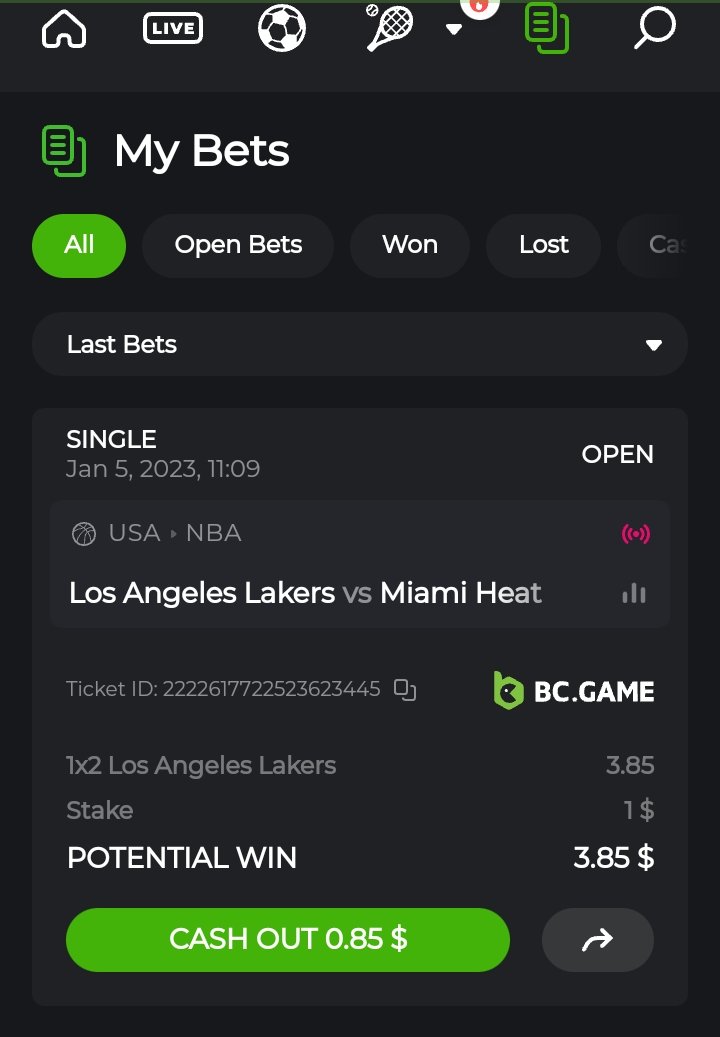
Task: Click the pink live broadcast indicator icon
Action: point(635,534)
